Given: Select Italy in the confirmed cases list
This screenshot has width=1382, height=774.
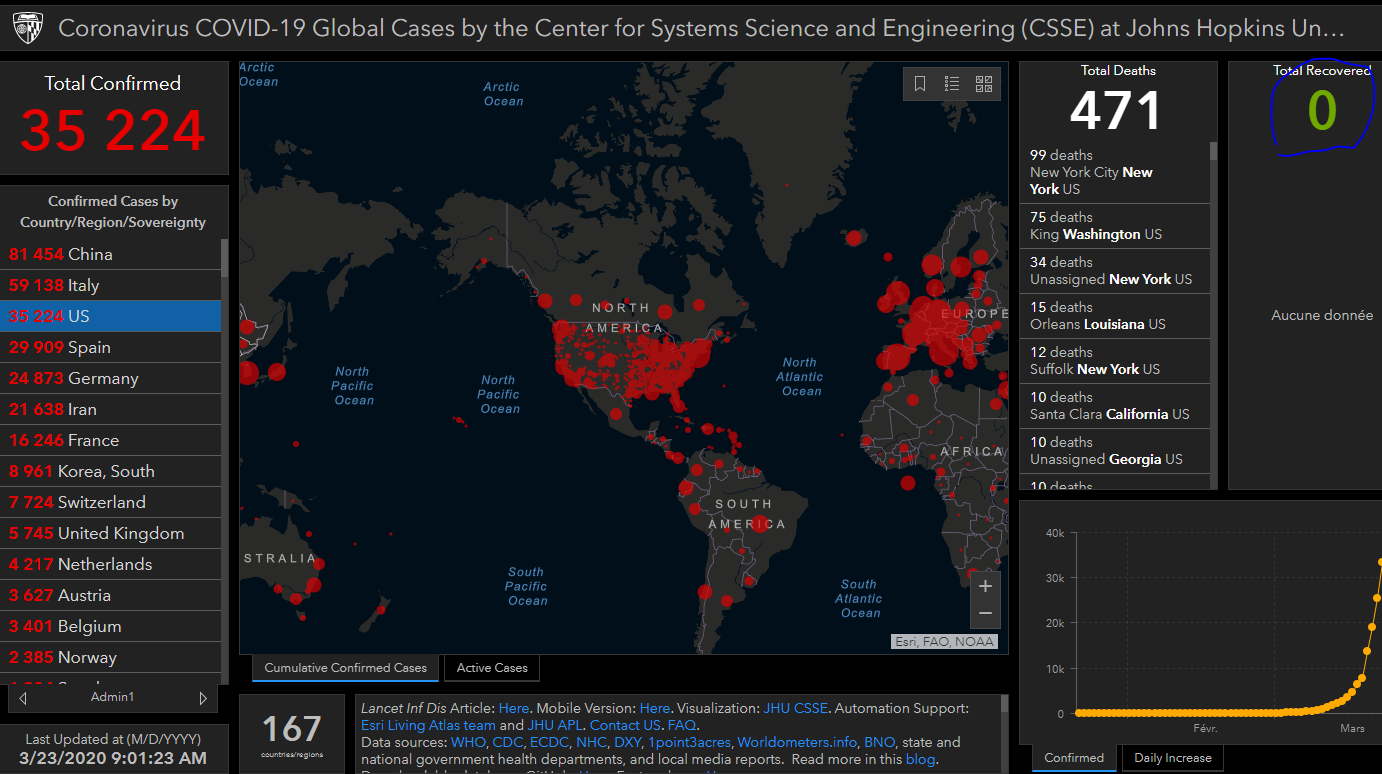Looking at the screenshot, I should coord(110,285).
